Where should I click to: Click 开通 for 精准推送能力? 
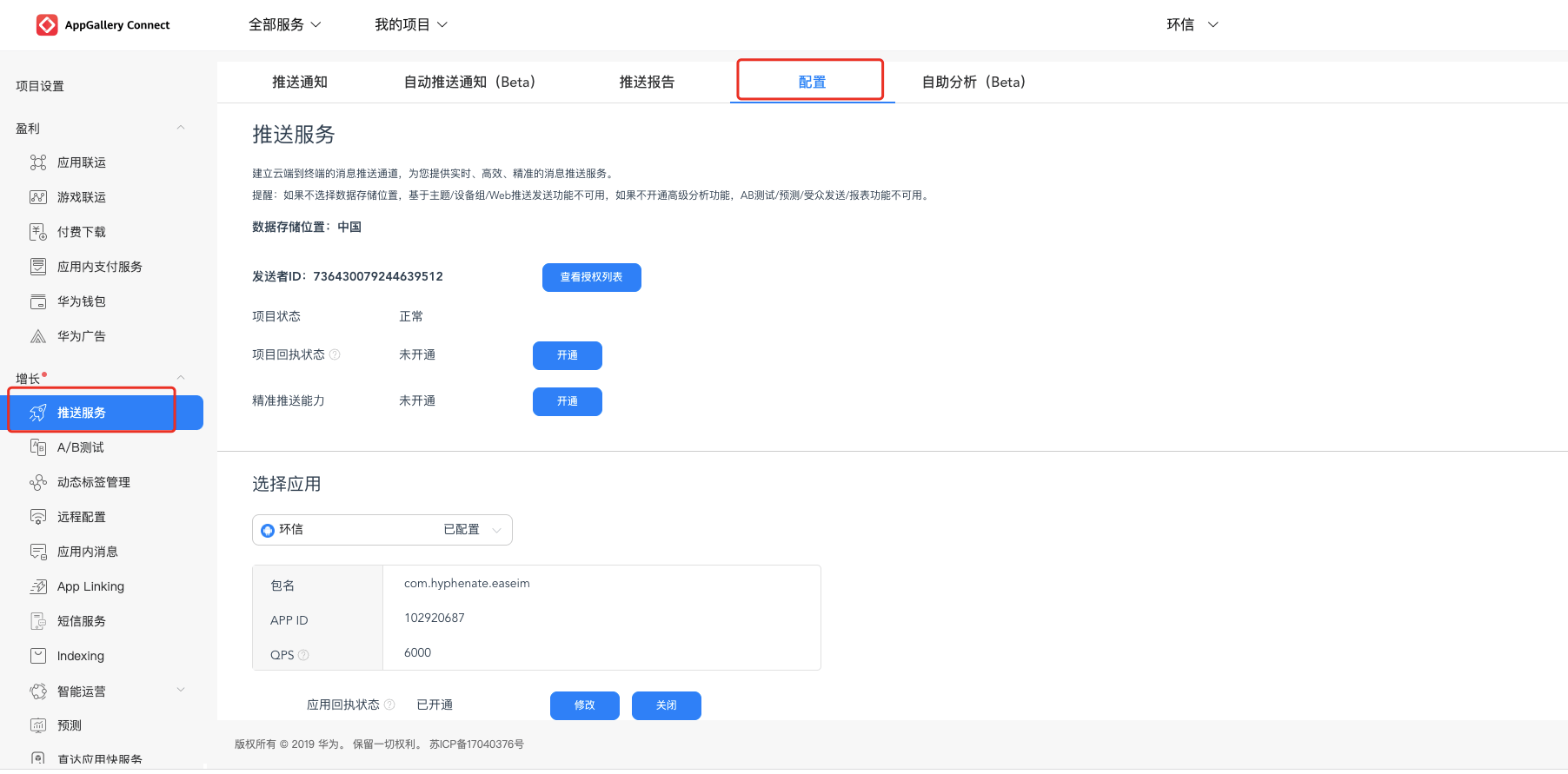tap(568, 401)
